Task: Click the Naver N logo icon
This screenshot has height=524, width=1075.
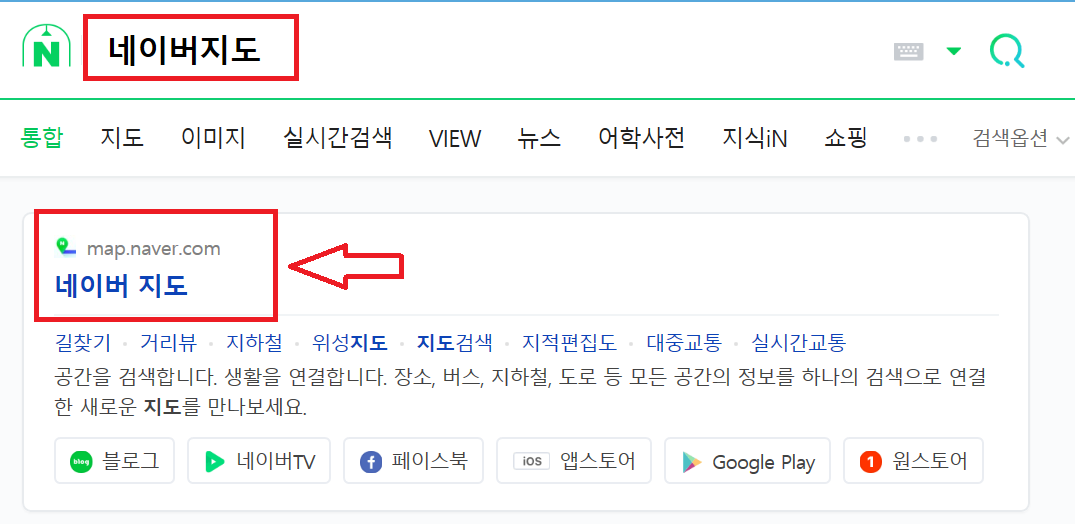Action: click(47, 47)
